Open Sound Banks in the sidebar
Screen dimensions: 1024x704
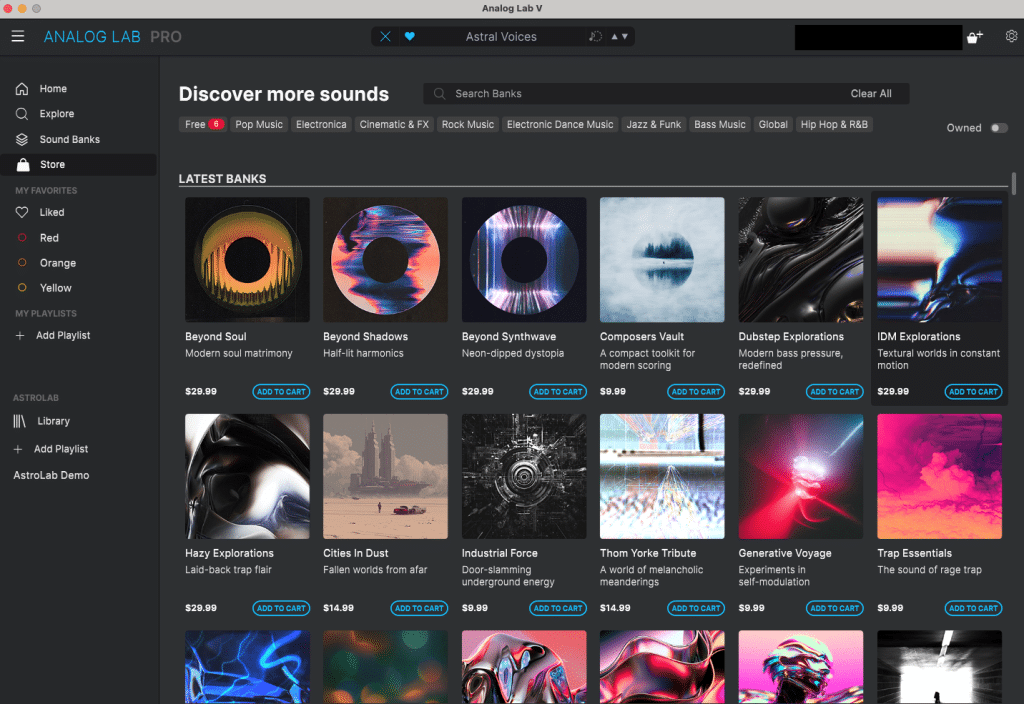click(x=69, y=140)
